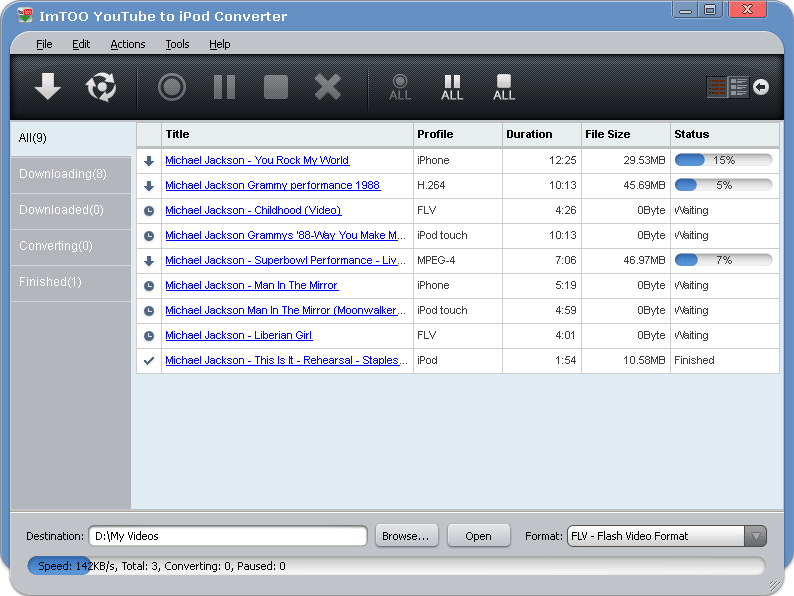This screenshot has width=794, height=596.
Task: Click the start (circle) toolbar button
Action: (x=172, y=87)
